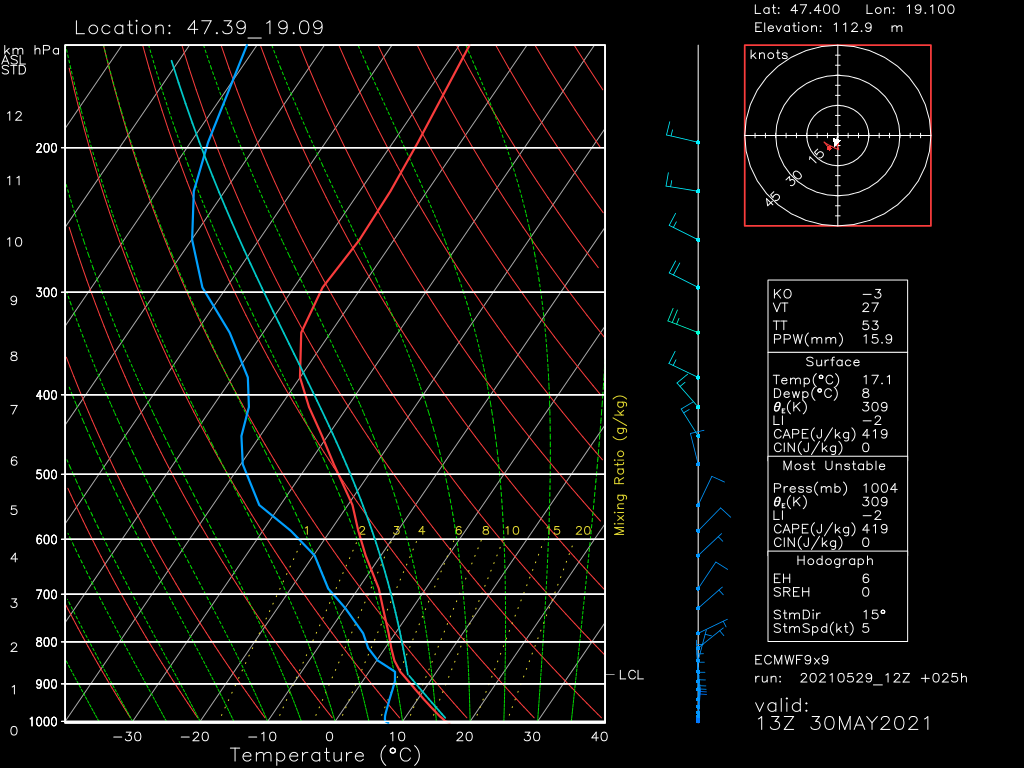The height and width of the screenshot is (768, 1024).
Task: Click the yellow 'Mixing Ratio (g/kg)' axis label
Action: [x=620, y=465]
